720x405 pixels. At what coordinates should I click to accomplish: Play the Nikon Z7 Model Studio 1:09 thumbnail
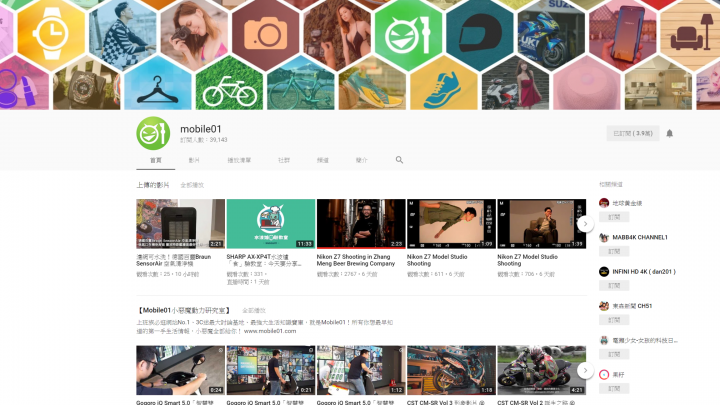(x=451, y=224)
